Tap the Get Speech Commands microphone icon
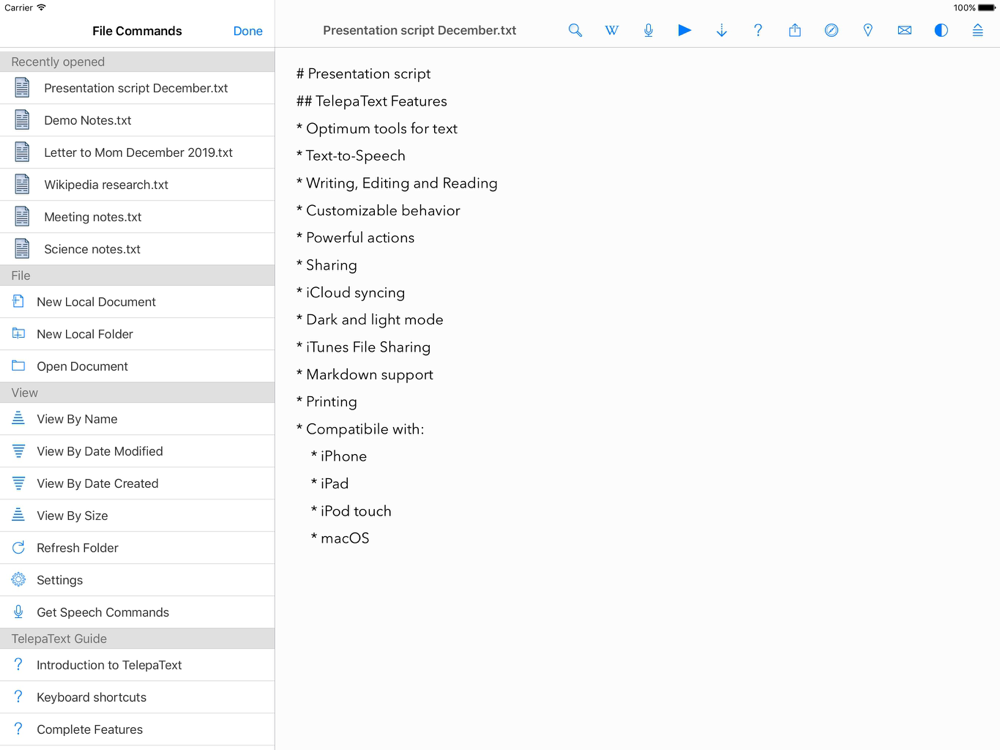 tap(18, 612)
